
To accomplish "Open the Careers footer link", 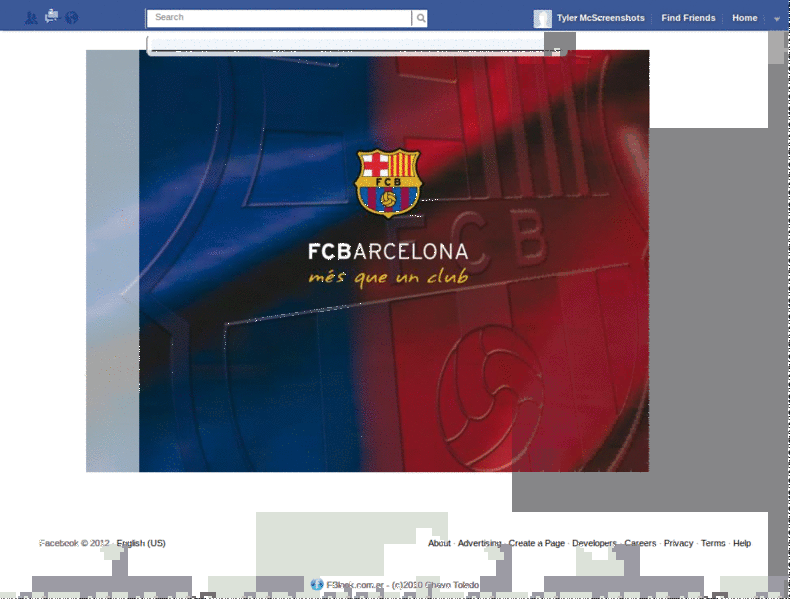I will pyautogui.click(x=640, y=543).
